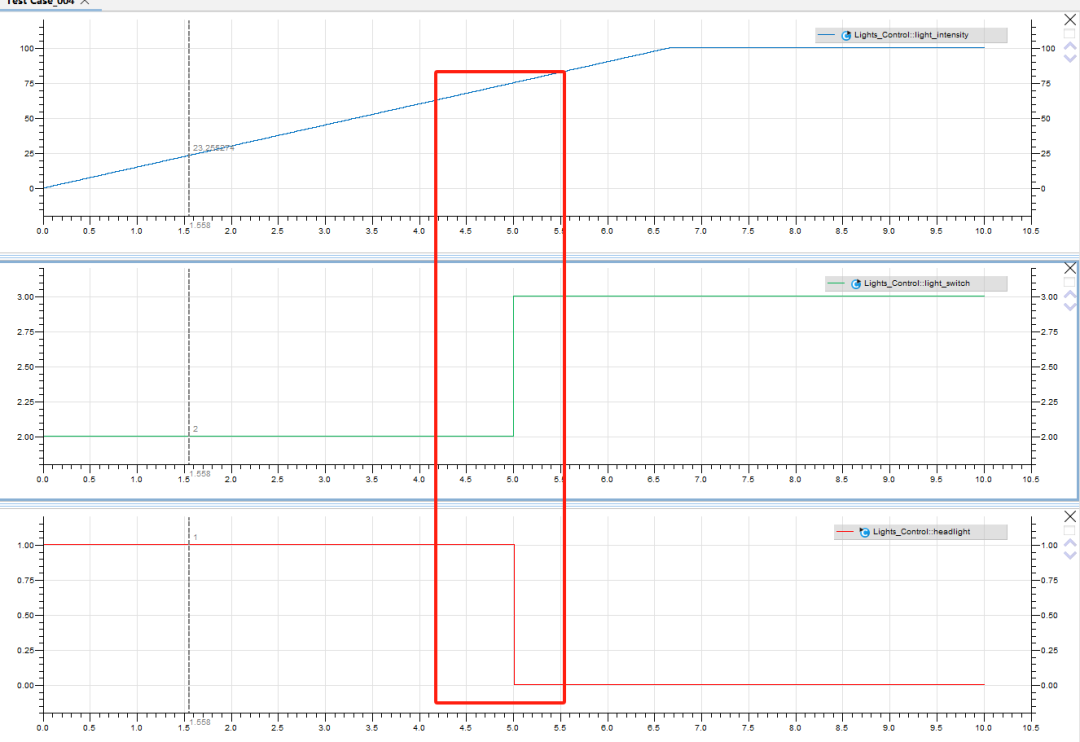
Task: Select the dashed cursor line in light_switch plot
Action: pyautogui.click(x=189, y=365)
